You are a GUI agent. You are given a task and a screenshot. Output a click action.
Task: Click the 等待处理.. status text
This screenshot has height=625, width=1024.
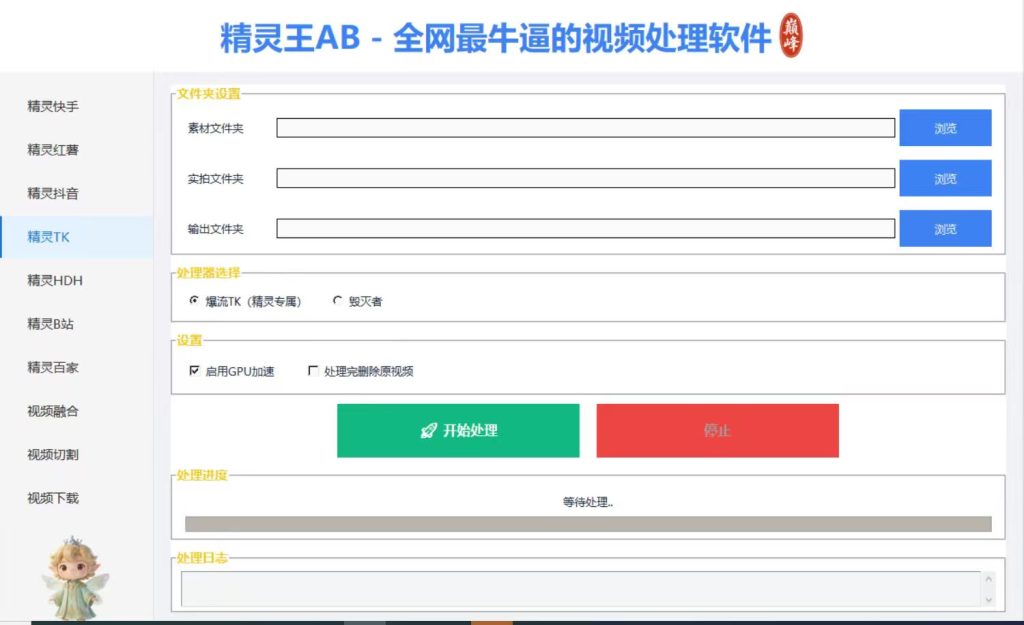point(588,502)
